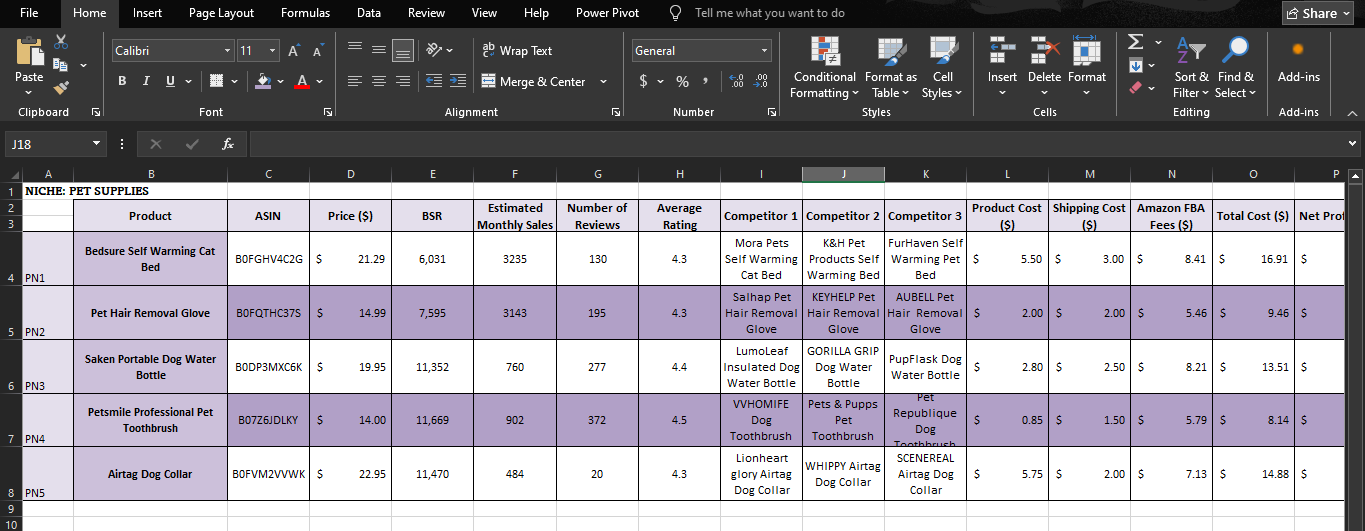Screen dimensions: 1365x531
Task: Switch to the Page Layout tab
Action: coord(221,13)
